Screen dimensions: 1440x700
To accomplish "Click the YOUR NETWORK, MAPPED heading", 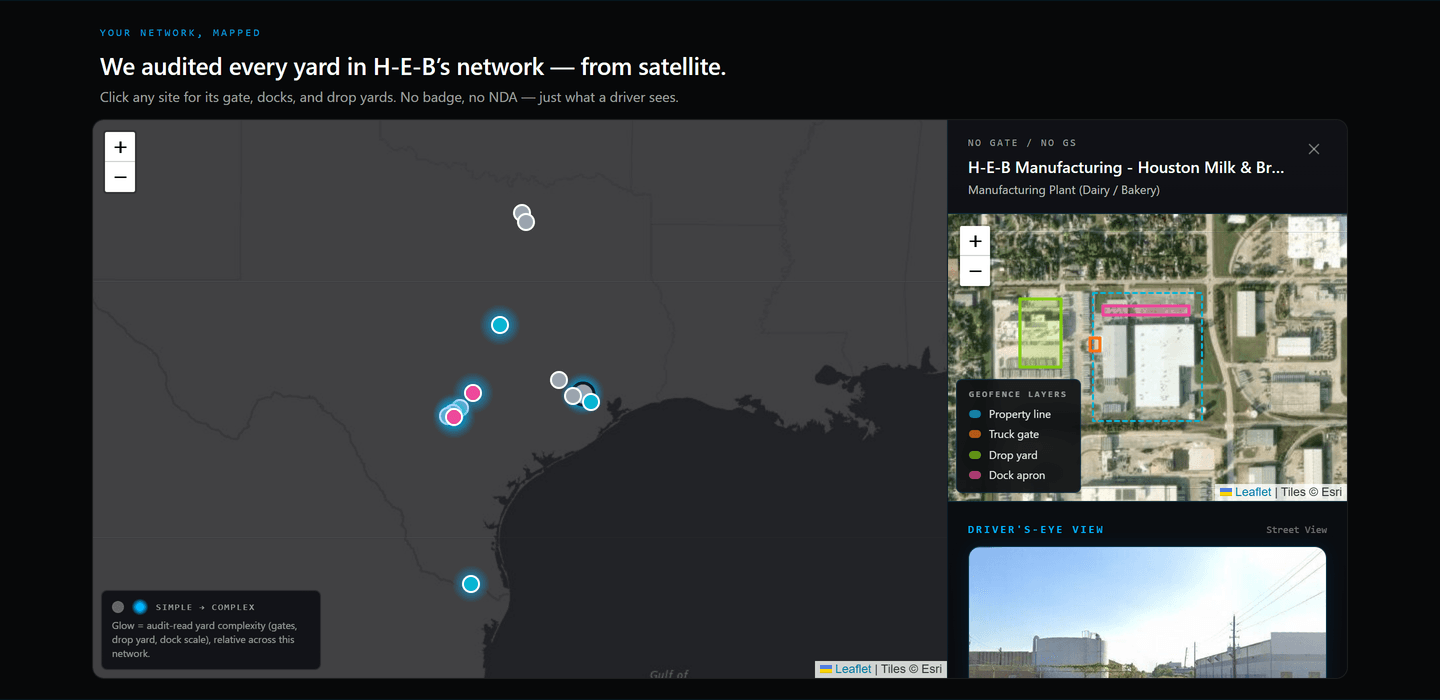I will pyautogui.click(x=180, y=33).
